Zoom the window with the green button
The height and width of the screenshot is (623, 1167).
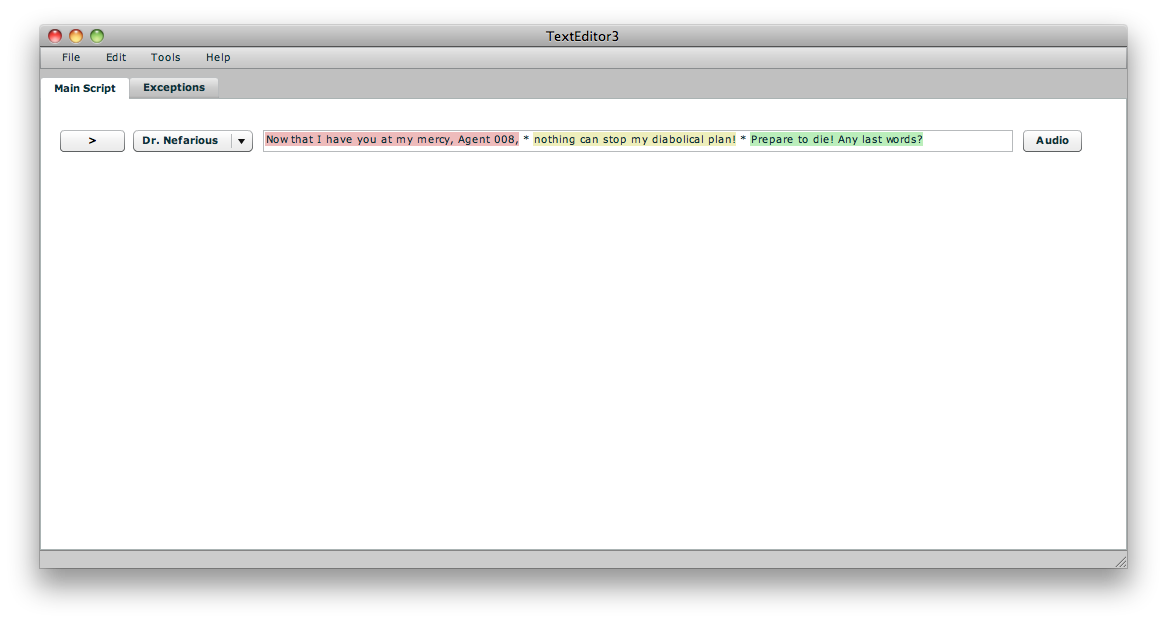97,36
